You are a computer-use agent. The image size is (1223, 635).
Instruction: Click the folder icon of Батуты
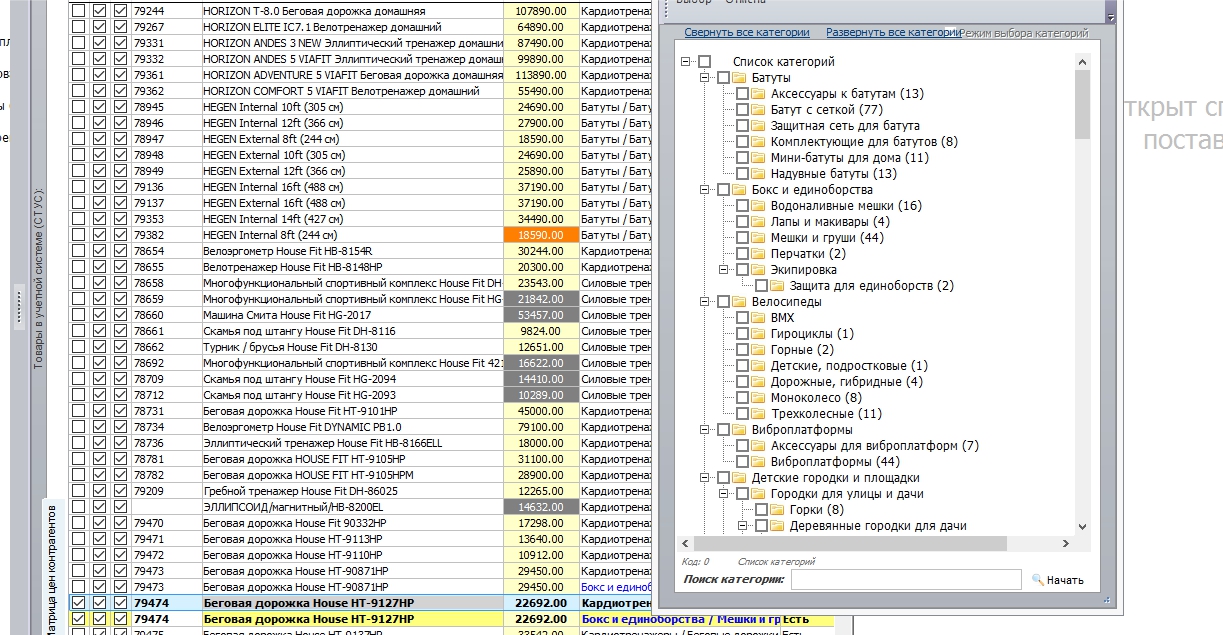pos(739,78)
